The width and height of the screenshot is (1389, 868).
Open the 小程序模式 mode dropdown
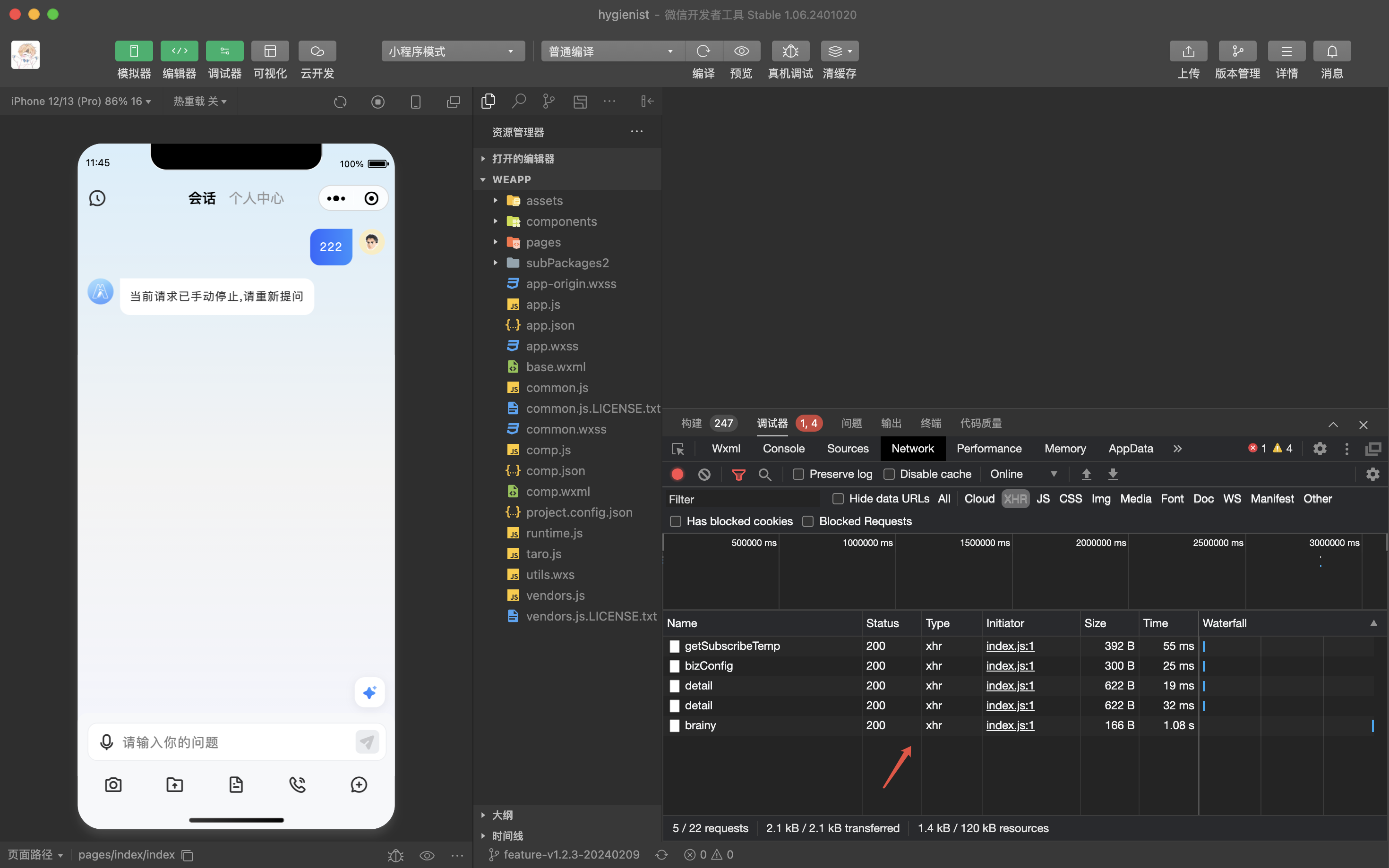tap(453, 51)
